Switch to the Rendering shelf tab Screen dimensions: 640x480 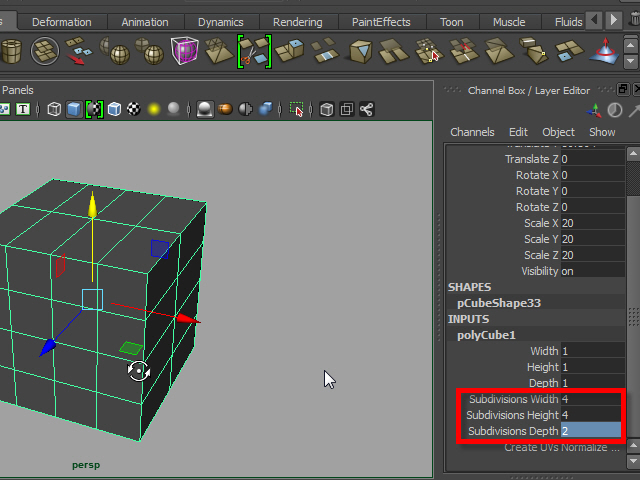298,22
